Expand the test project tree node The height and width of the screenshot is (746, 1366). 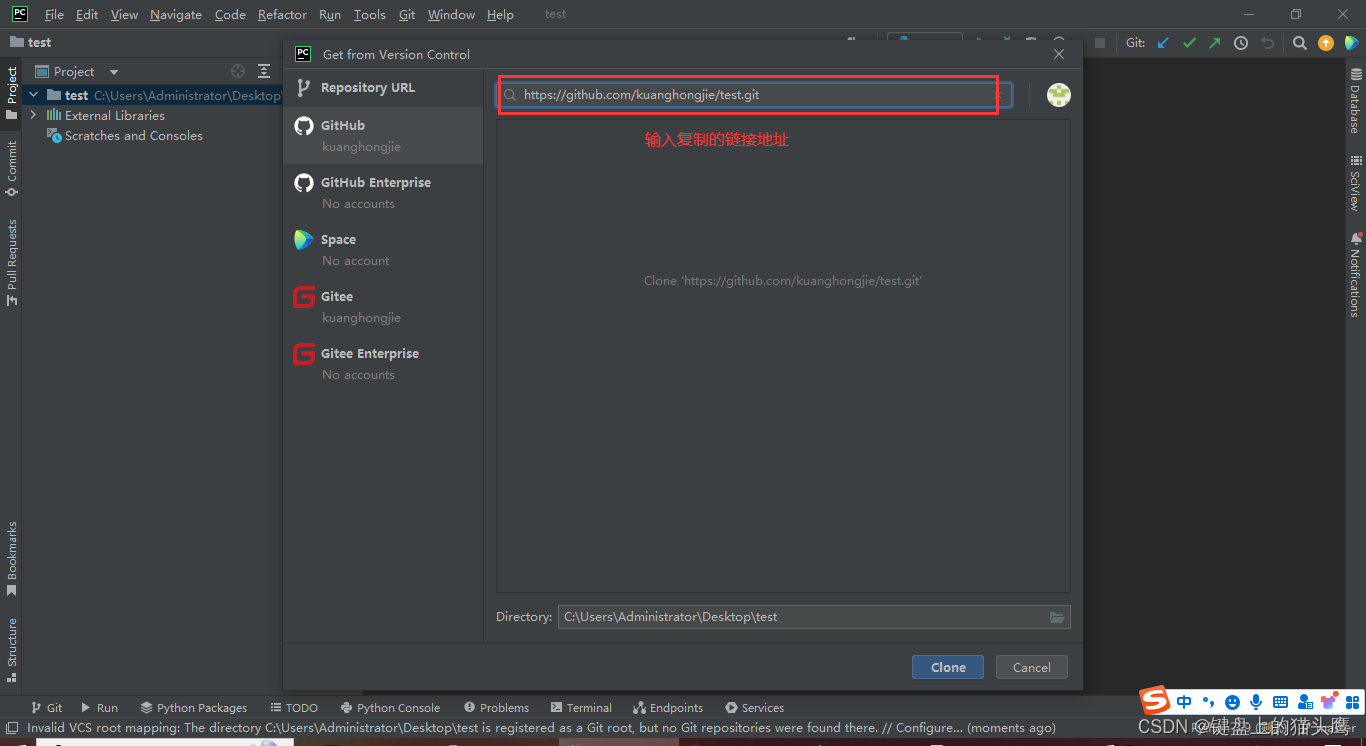click(33, 94)
